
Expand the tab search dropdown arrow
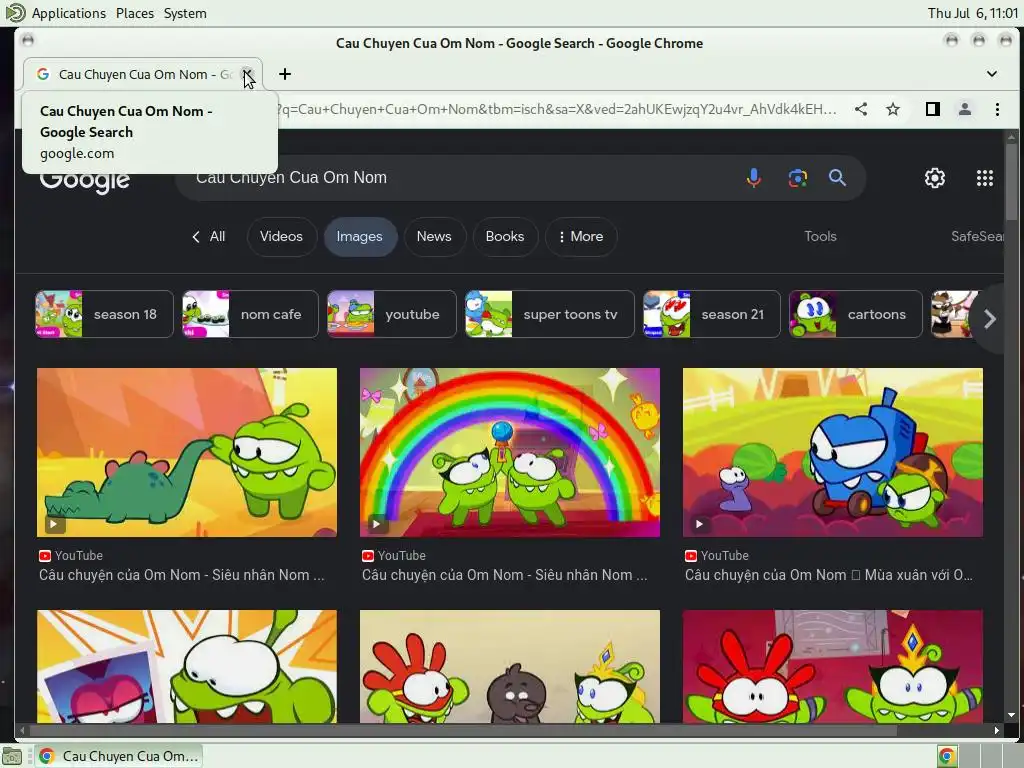[x=991, y=74]
